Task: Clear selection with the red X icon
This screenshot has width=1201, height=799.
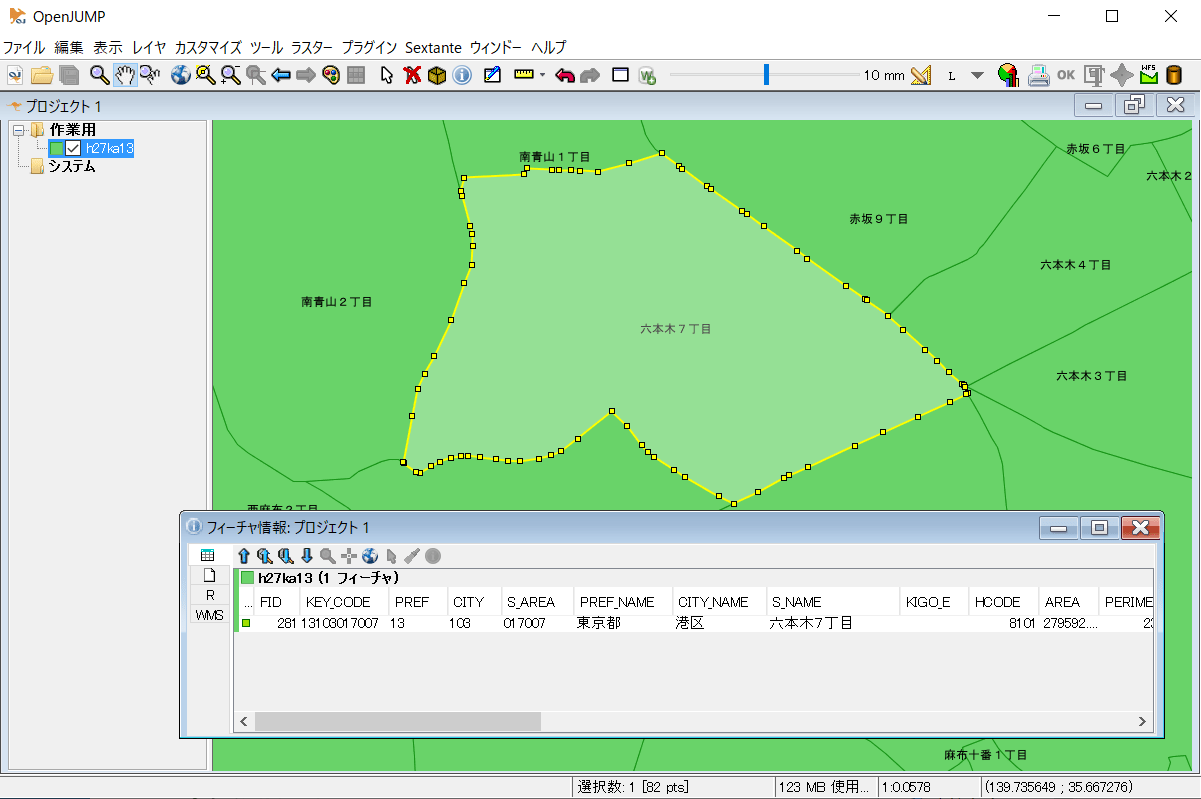Action: point(412,75)
